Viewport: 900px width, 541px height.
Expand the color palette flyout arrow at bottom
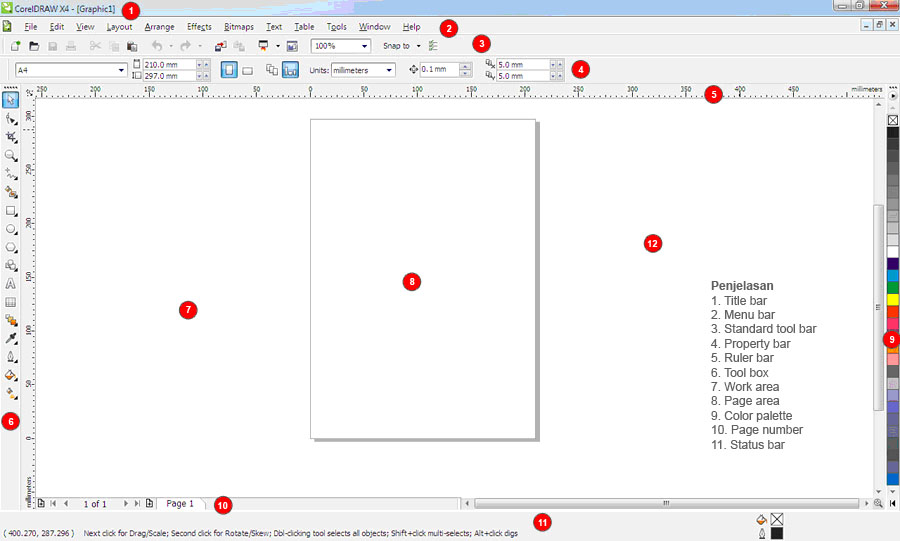point(893,503)
